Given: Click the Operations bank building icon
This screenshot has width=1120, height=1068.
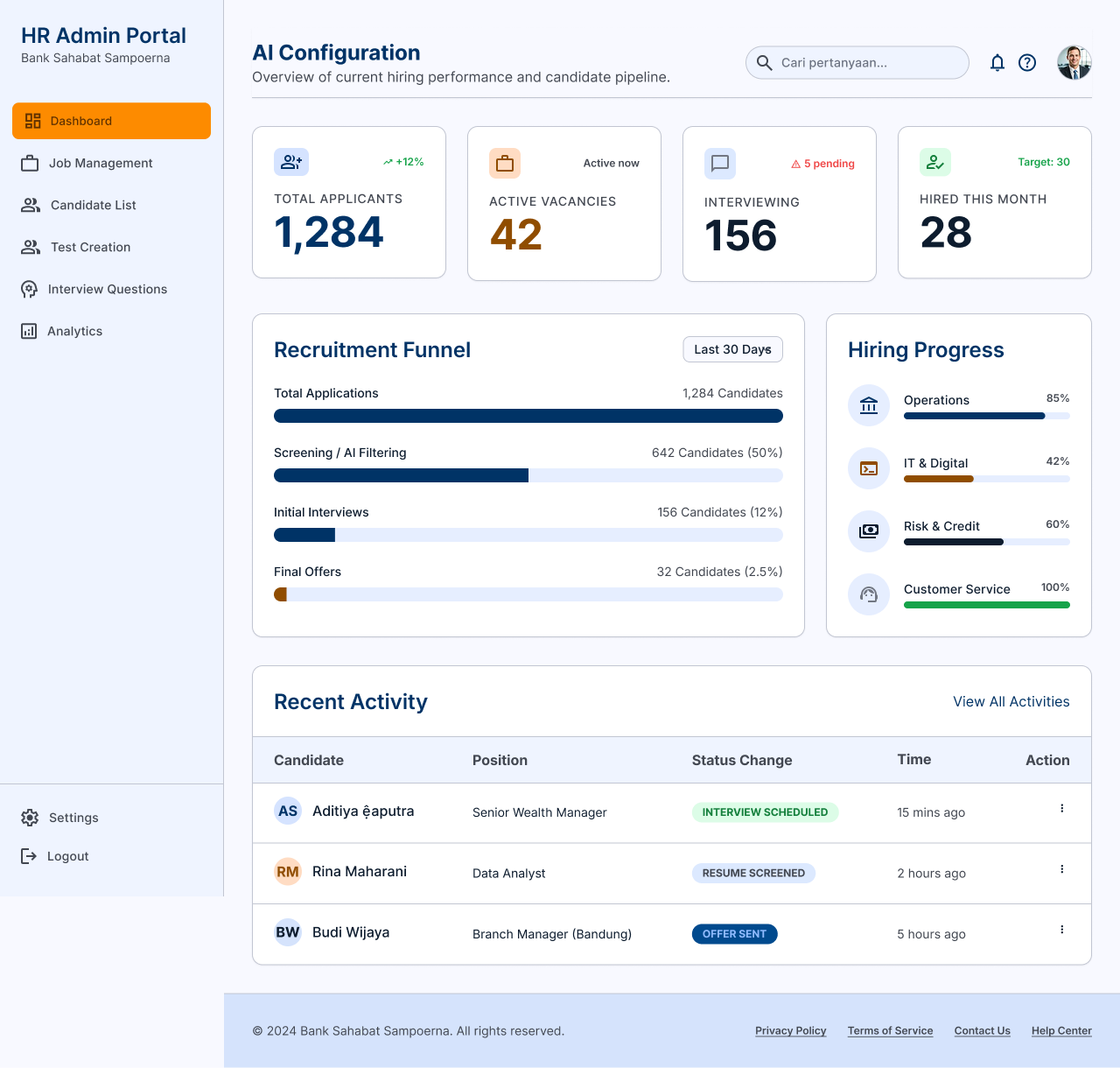Looking at the screenshot, I should pos(869,405).
